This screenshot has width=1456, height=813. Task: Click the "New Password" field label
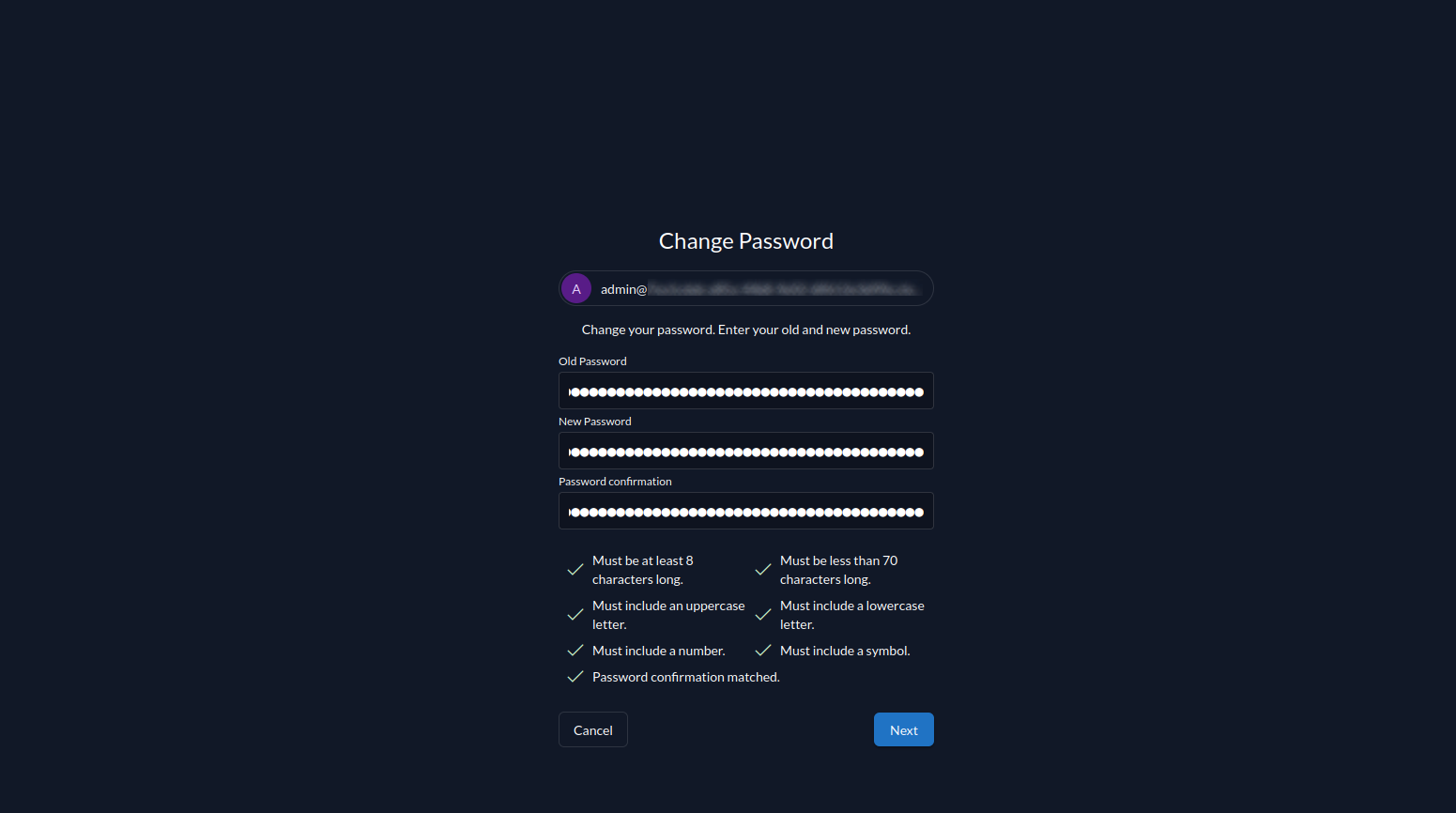click(x=595, y=422)
